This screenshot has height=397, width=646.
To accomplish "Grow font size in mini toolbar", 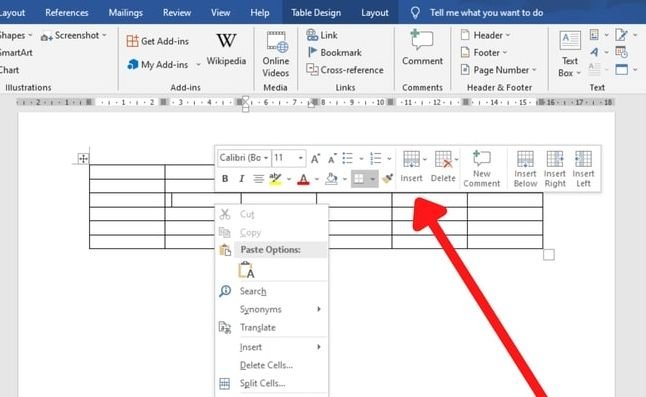I will tap(315, 159).
